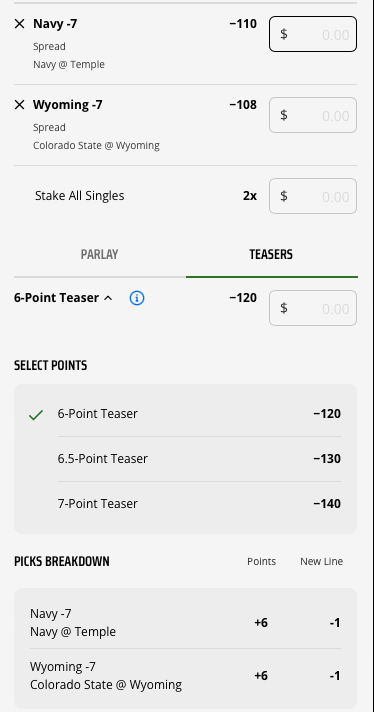Focus the Navy -7 stake field

coord(313,34)
